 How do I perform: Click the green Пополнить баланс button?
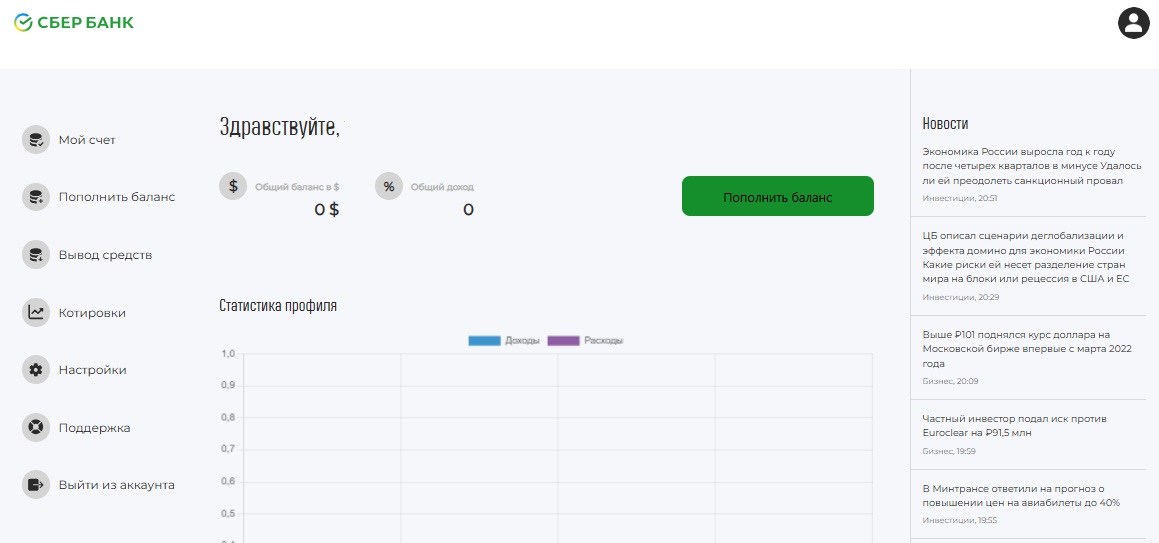point(778,196)
